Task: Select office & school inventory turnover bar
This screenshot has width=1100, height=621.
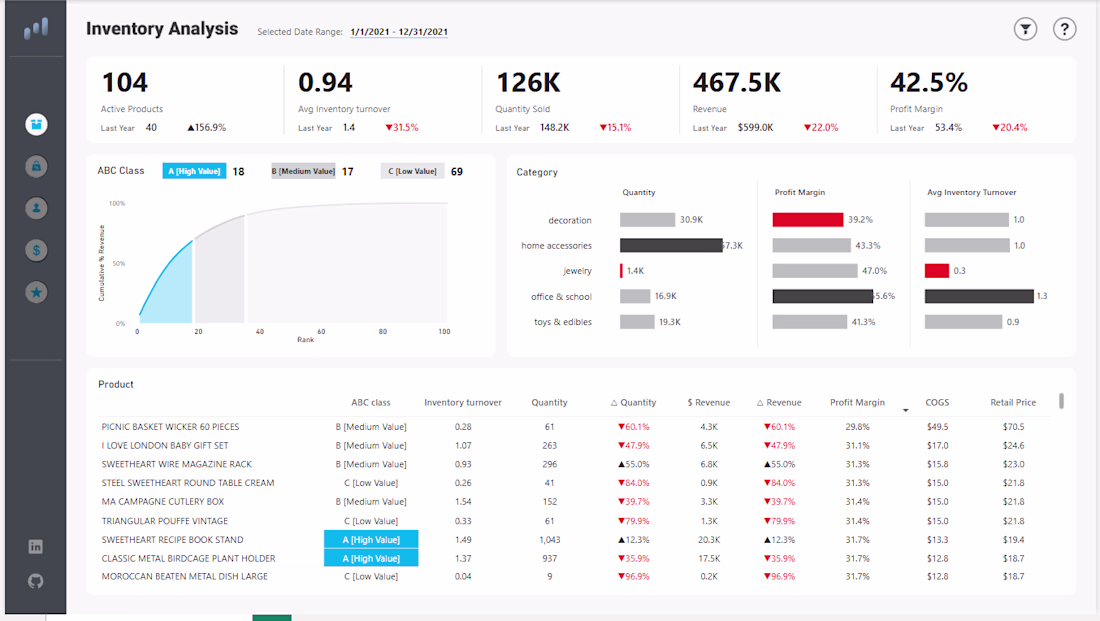Action: [x=979, y=296]
